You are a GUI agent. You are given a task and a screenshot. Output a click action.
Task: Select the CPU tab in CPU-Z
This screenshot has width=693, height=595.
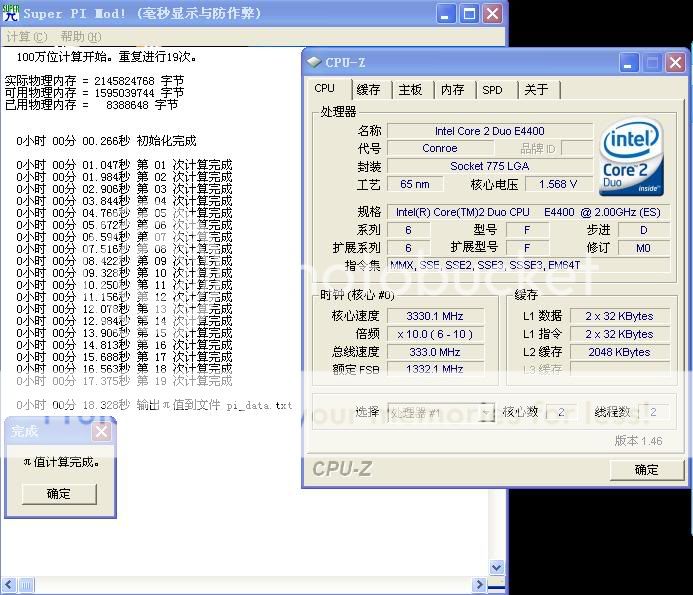(x=324, y=88)
